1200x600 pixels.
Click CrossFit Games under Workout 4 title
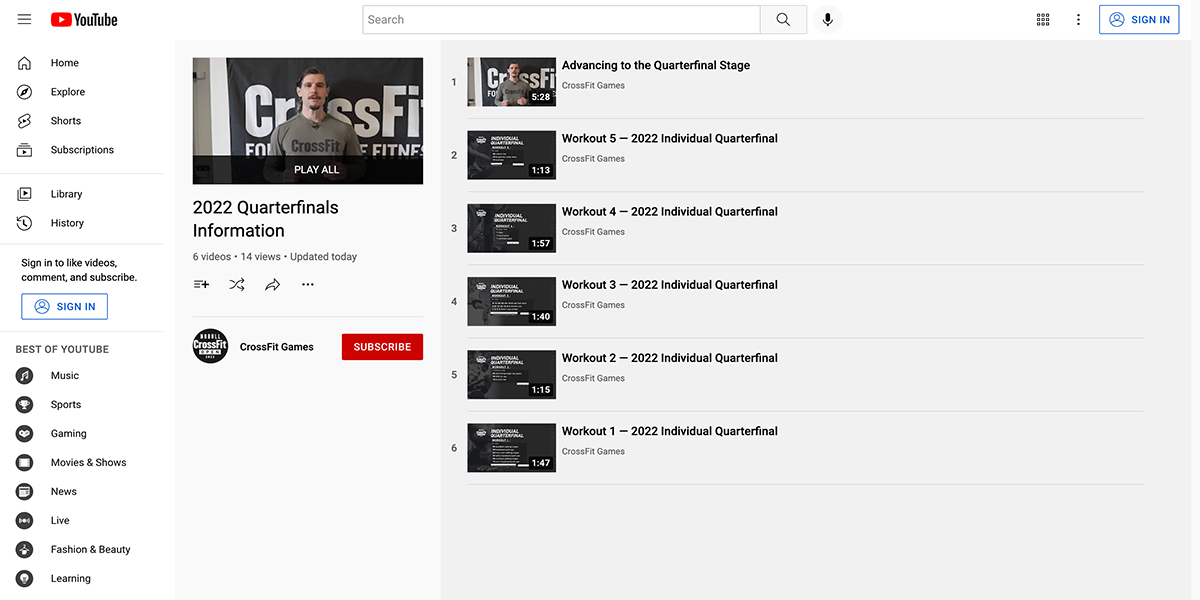coord(593,232)
